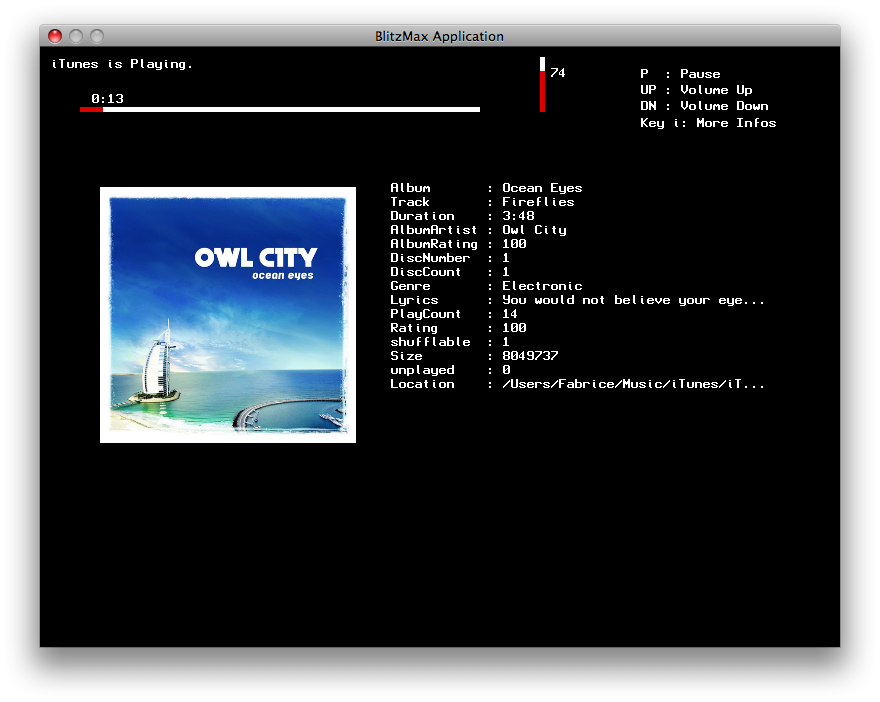Click the vertical volume level bar
The image size is (880, 702).
pos(542,86)
